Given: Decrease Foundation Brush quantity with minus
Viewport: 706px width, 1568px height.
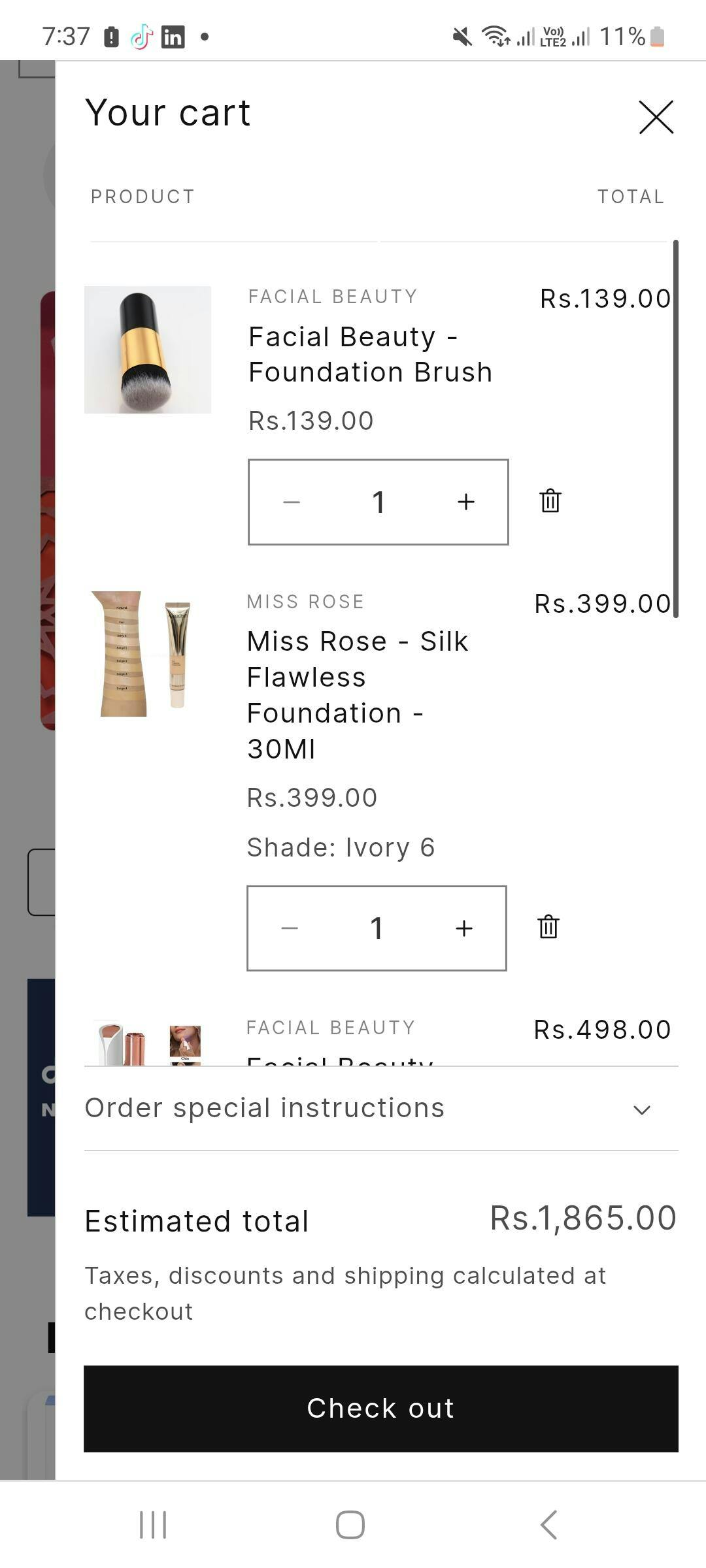Looking at the screenshot, I should point(292,502).
